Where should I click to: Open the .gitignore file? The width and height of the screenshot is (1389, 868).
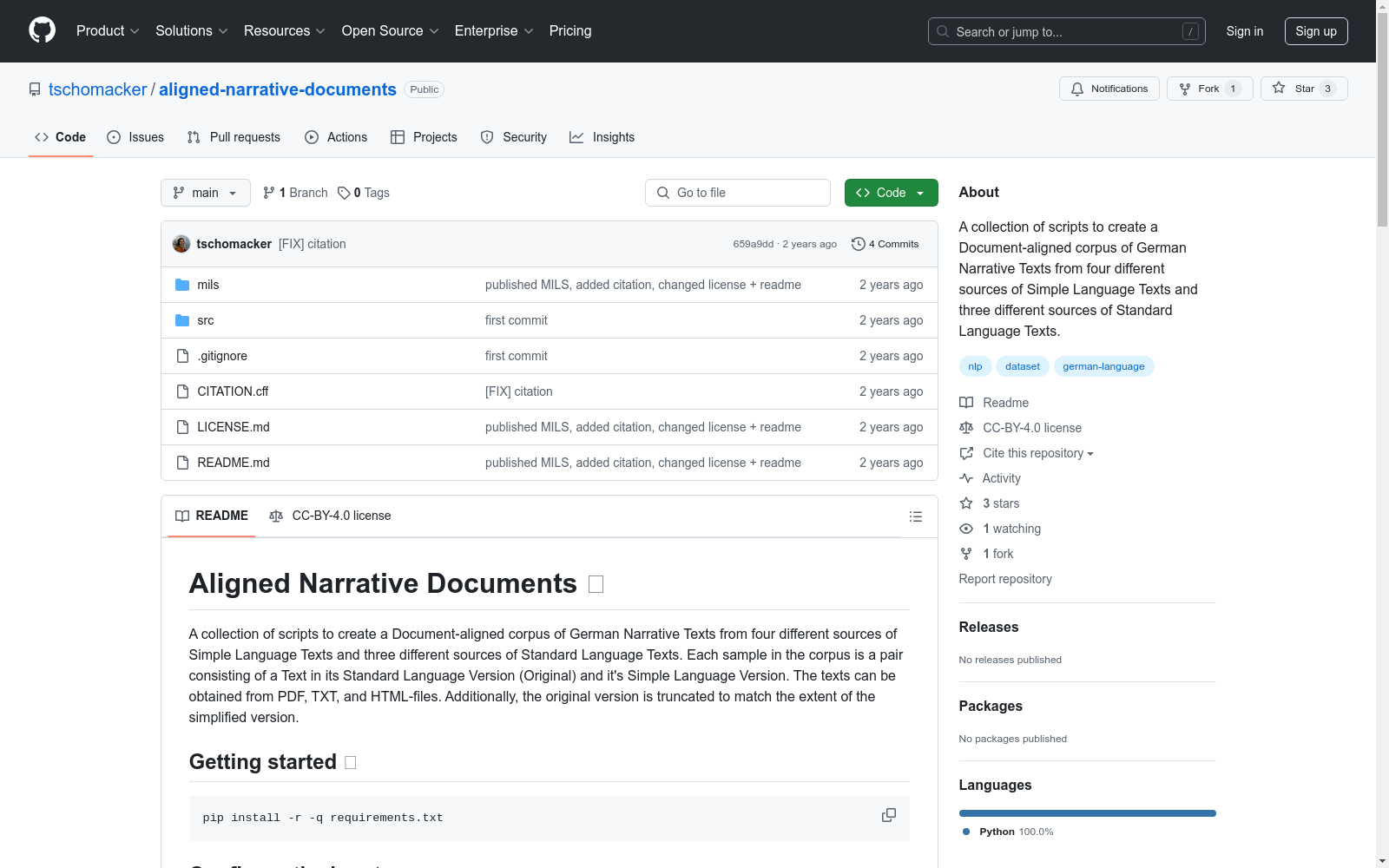(222, 356)
